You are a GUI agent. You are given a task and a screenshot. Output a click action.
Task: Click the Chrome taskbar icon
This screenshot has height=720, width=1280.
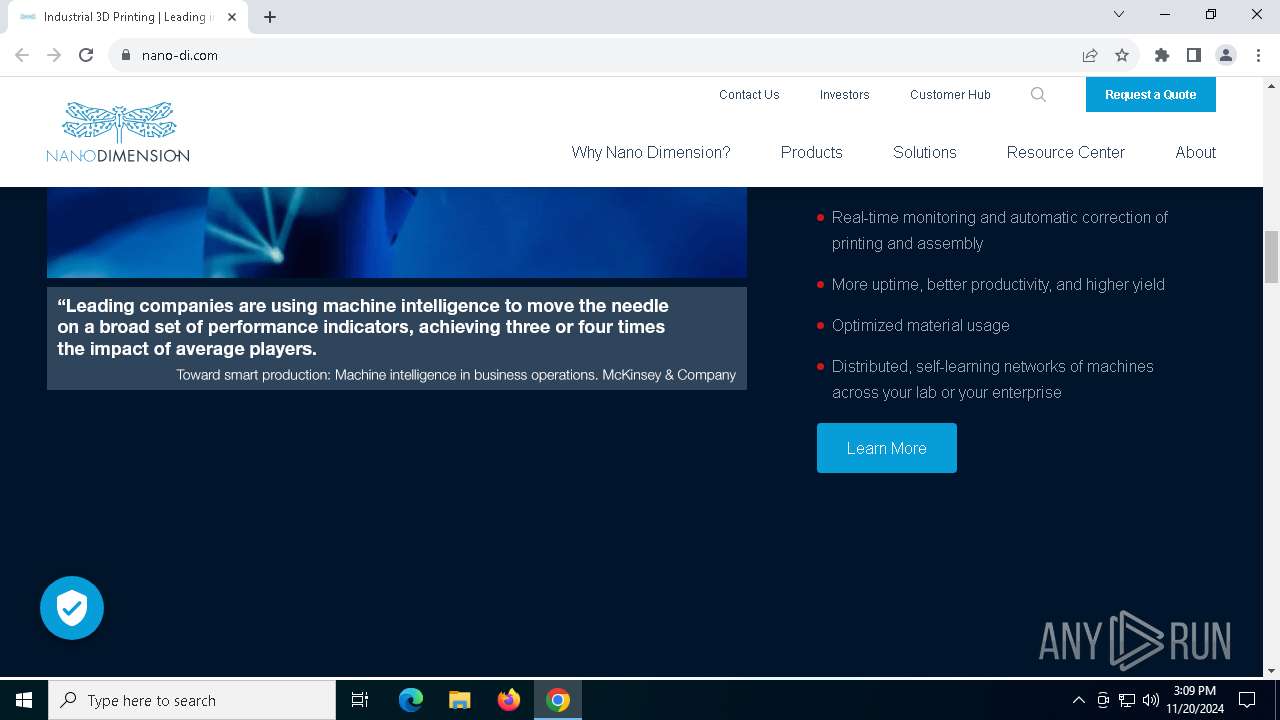[x=558, y=700]
